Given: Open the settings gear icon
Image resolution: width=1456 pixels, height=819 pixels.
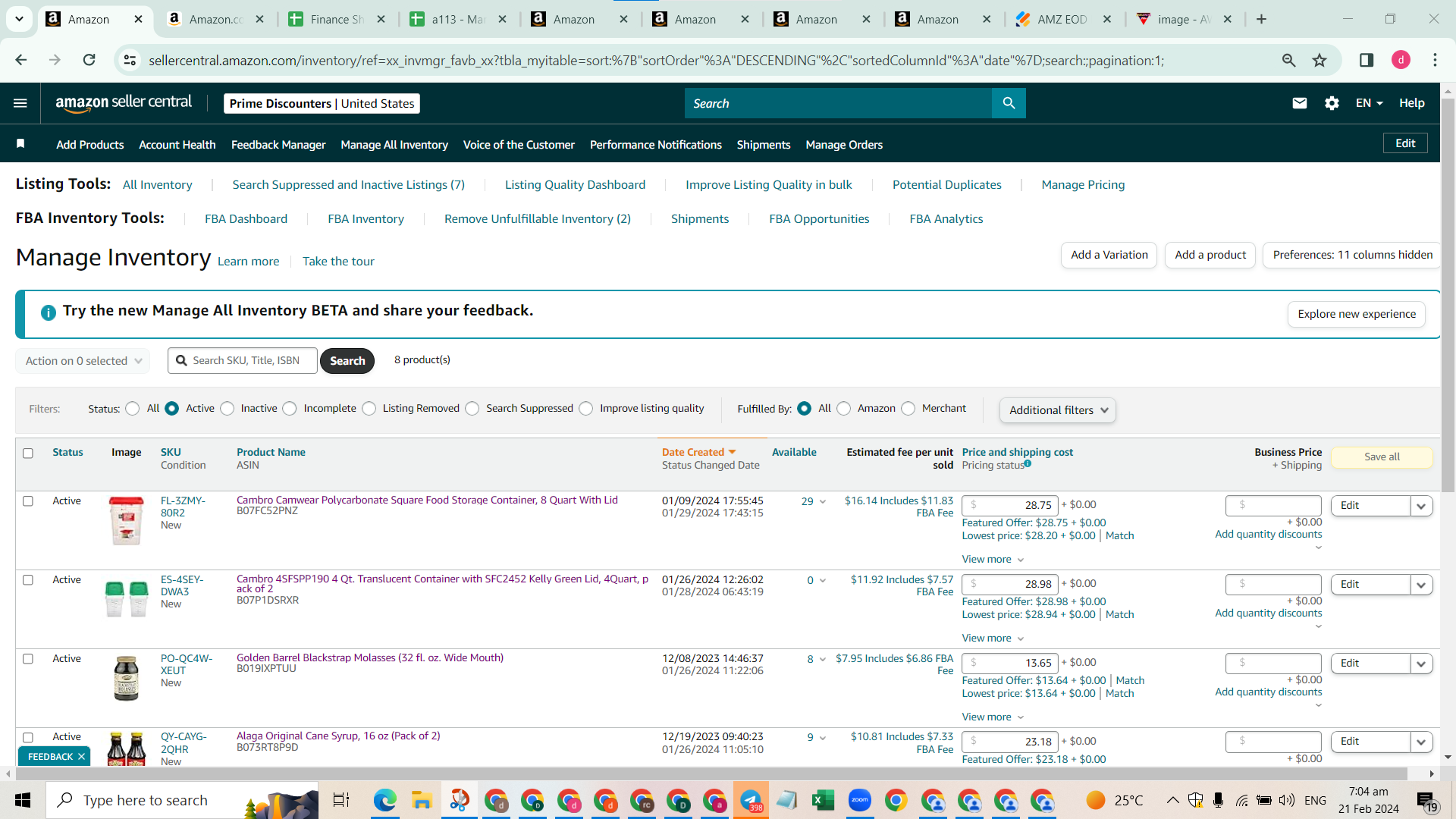Looking at the screenshot, I should pyautogui.click(x=1332, y=103).
